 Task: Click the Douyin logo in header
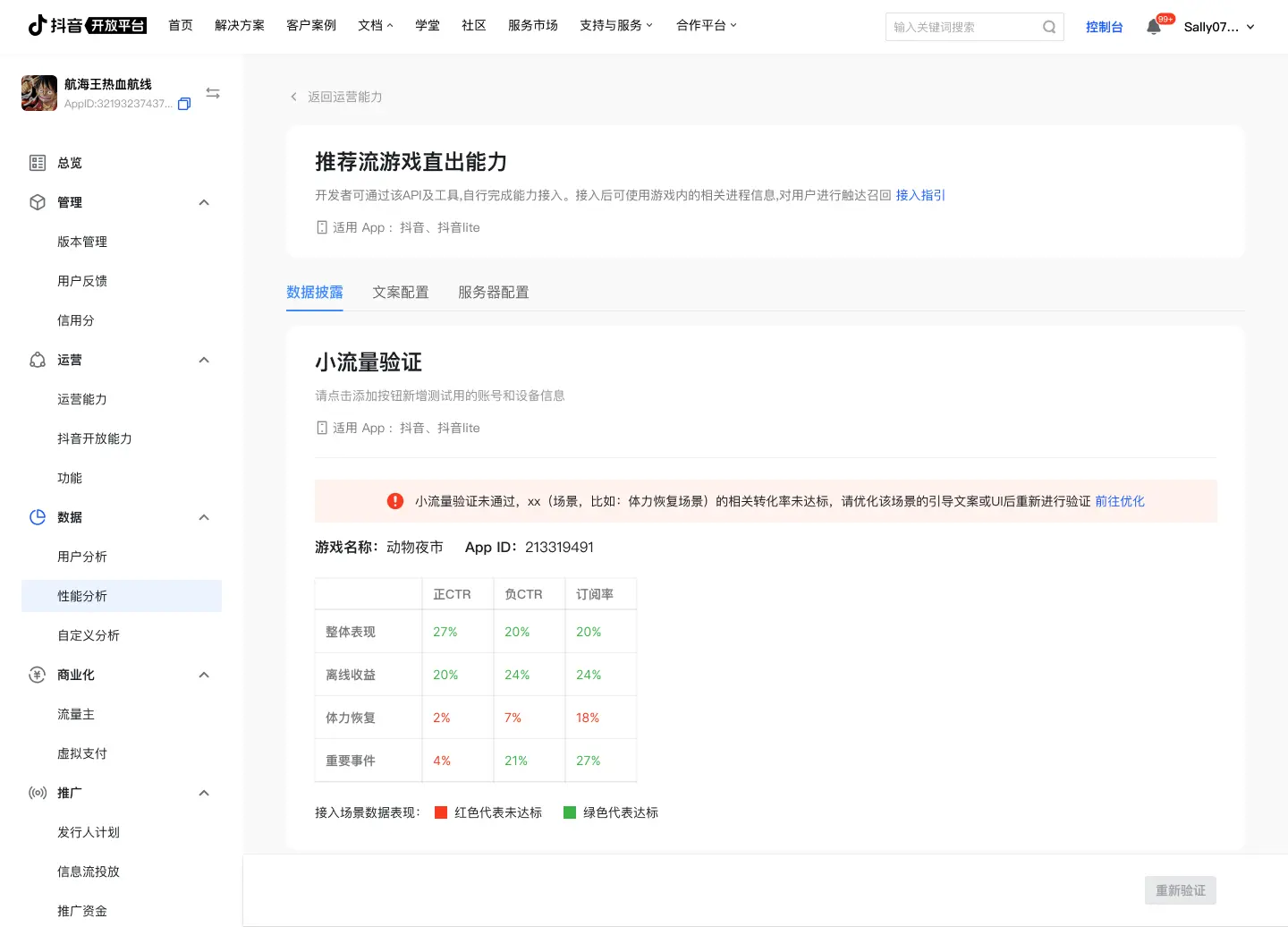coord(87,25)
